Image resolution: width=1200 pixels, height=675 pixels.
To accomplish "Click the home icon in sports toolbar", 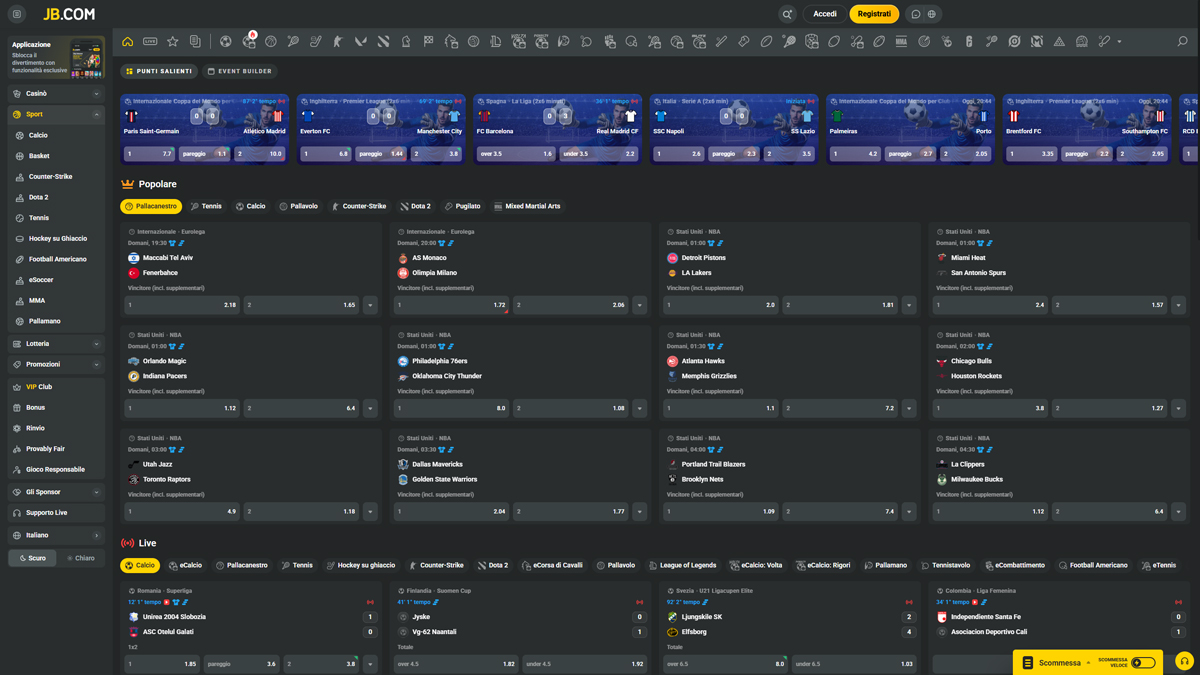I will coord(127,42).
